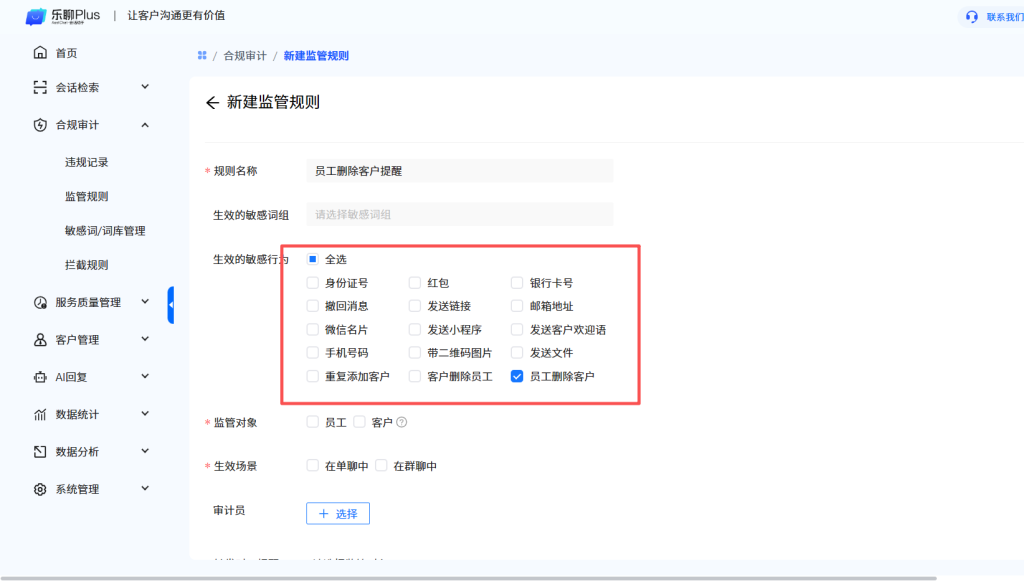
Task: Go to 敏感词/词库管理 menu item
Action: coord(105,231)
